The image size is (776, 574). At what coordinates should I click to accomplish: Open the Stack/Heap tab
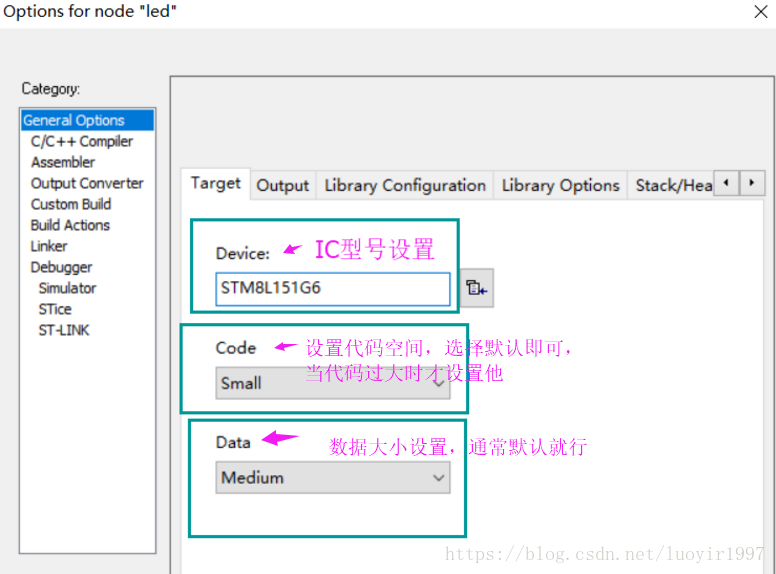click(671, 186)
